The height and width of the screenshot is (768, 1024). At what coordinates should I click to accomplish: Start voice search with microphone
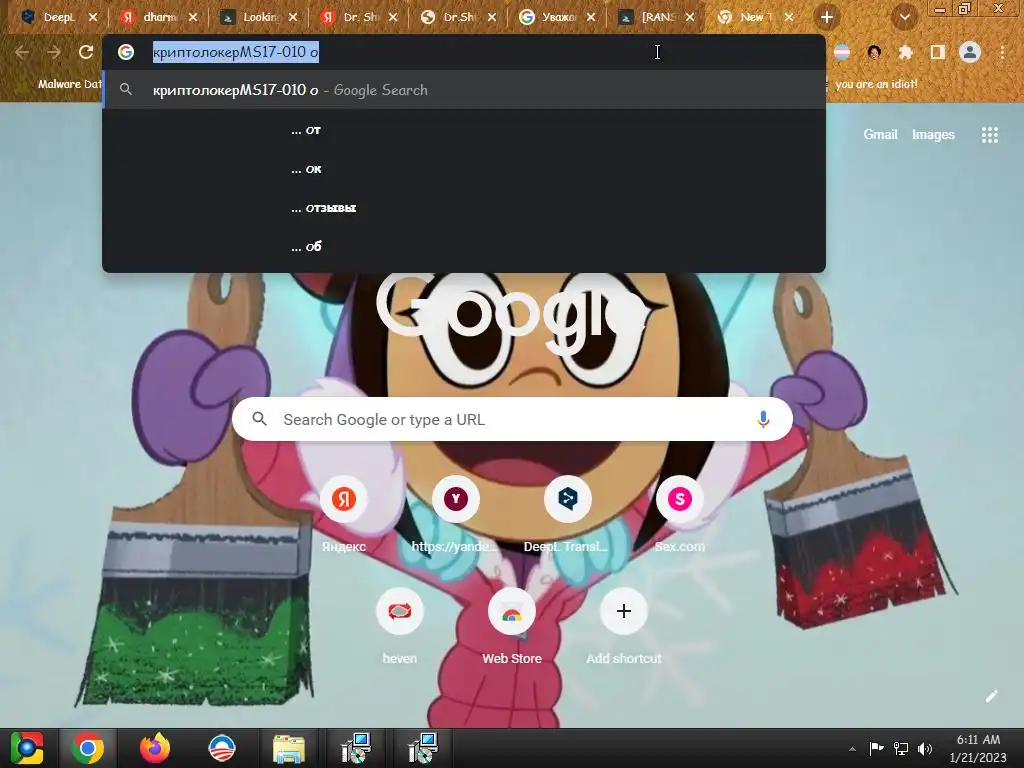763,419
